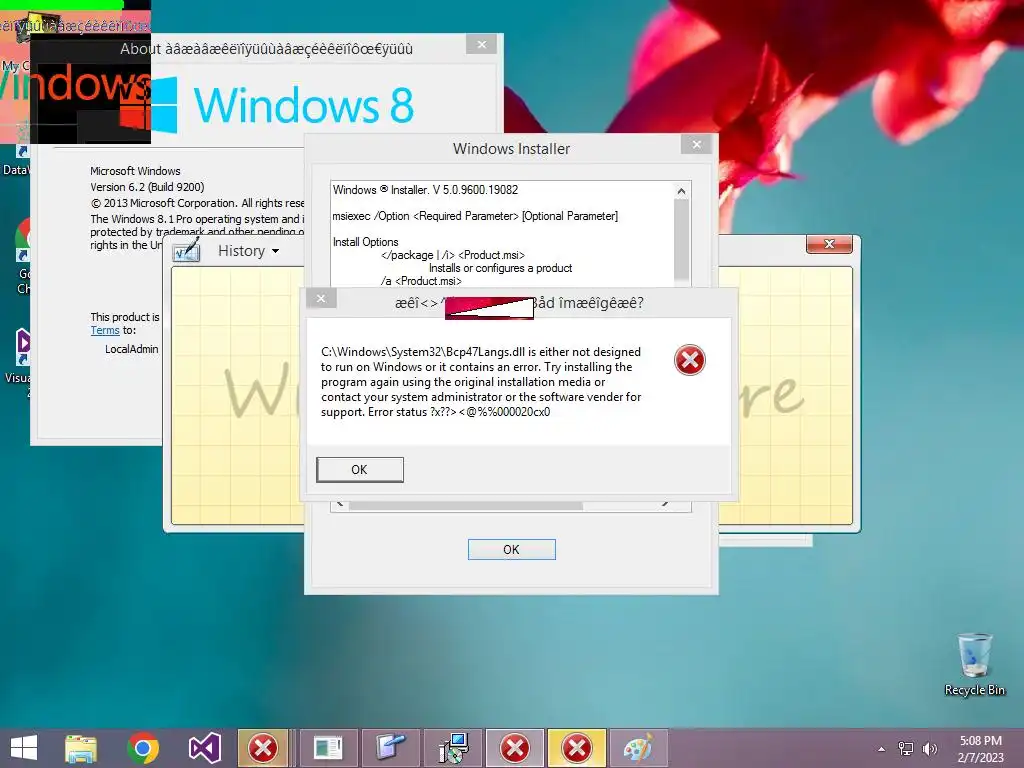Open network status tray icon
Screen dimensions: 1024x768
[906, 749]
